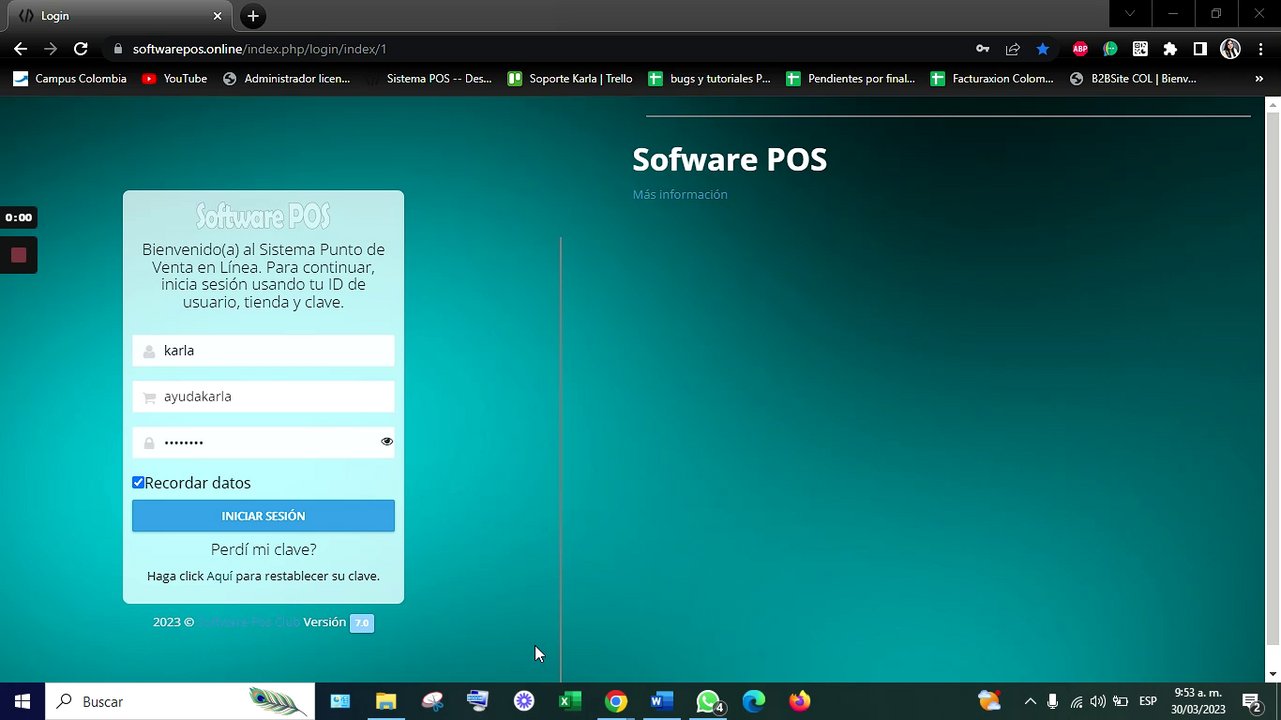
Task: Toggle the browser side panel icon
Action: [1200, 48]
